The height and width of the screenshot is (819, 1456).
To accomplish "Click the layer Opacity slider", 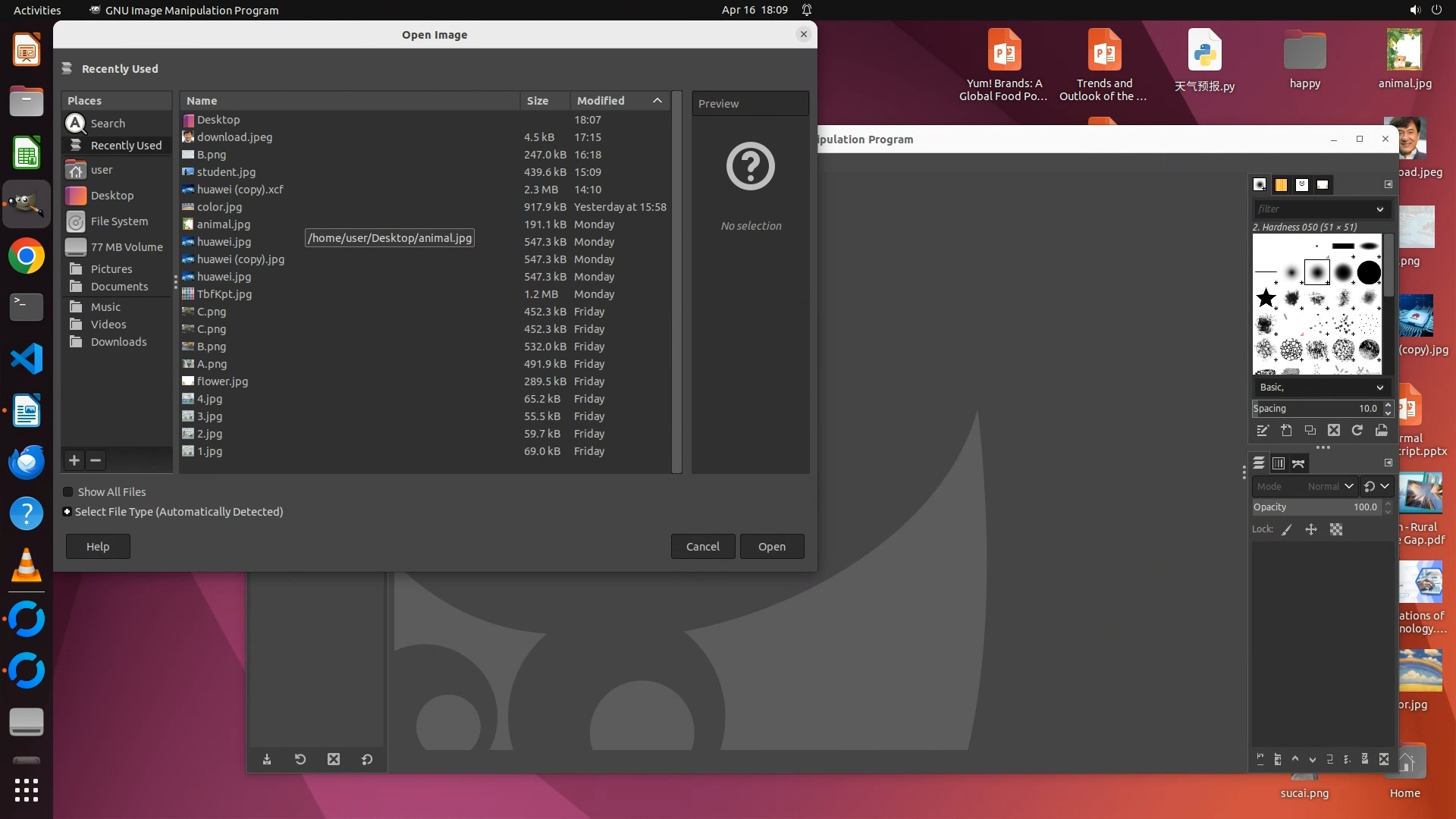I will click(1316, 507).
